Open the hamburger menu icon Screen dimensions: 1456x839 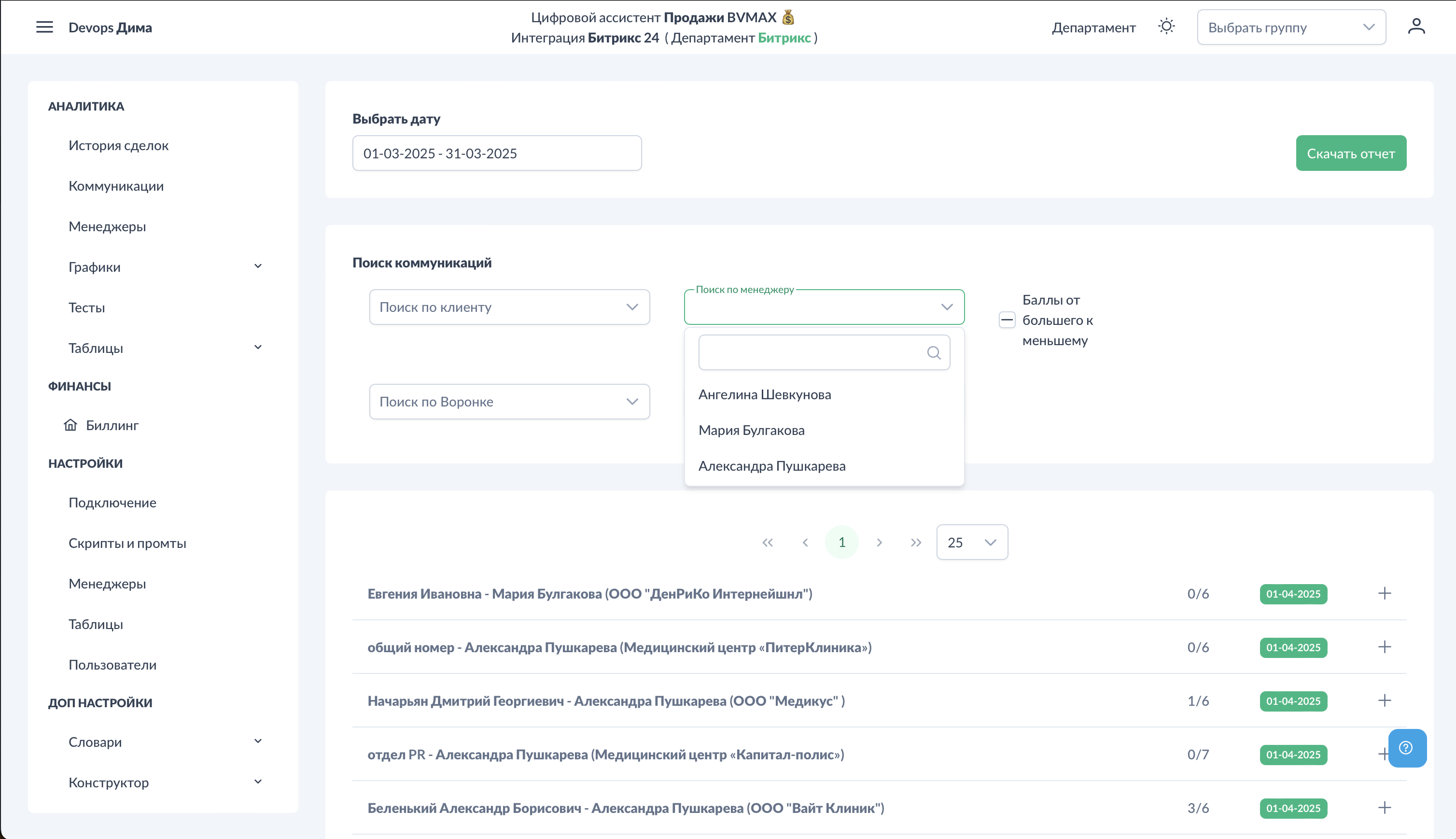(44, 27)
